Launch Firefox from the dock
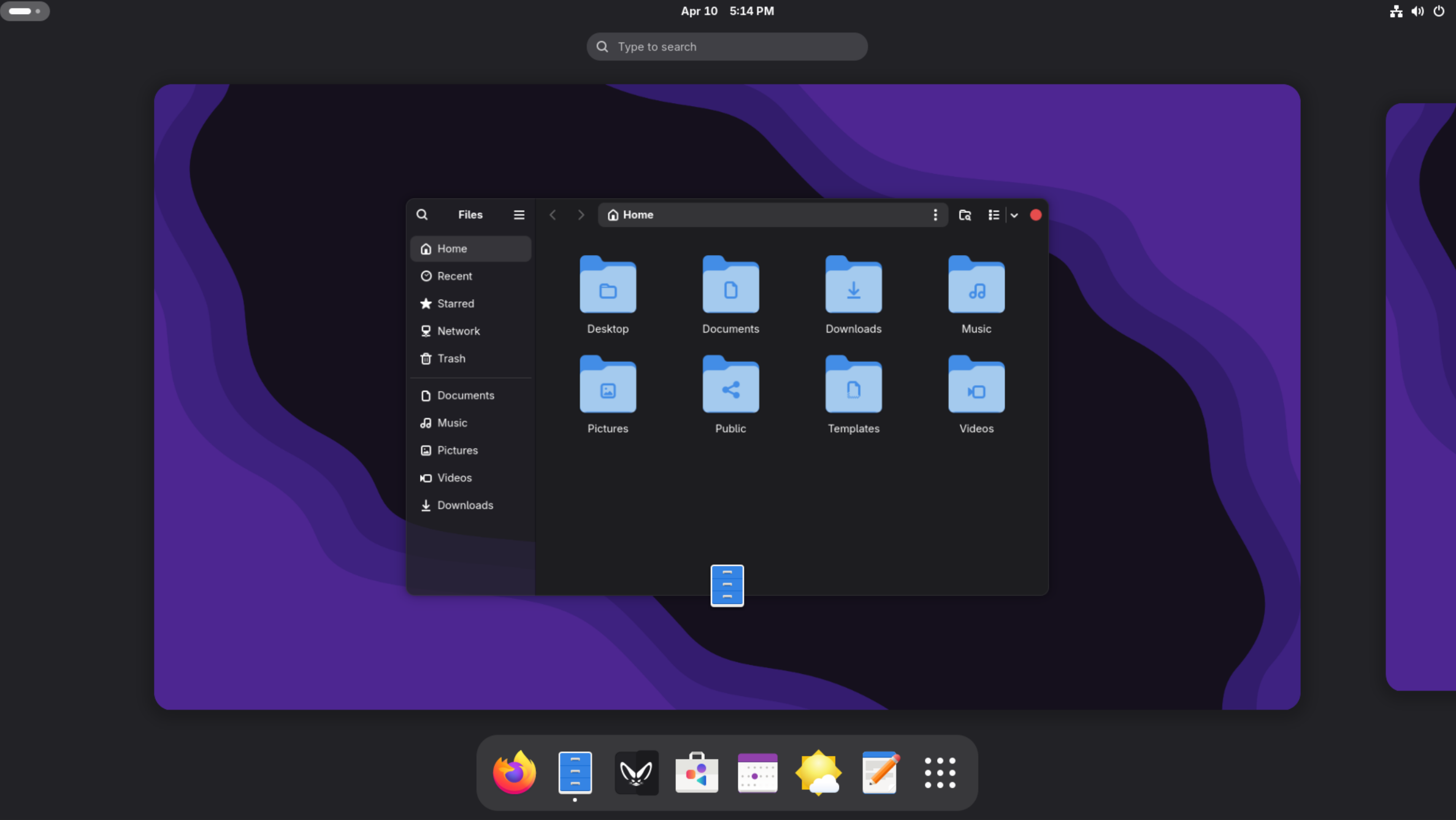Screen dimensions: 1456x820 coord(514,772)
